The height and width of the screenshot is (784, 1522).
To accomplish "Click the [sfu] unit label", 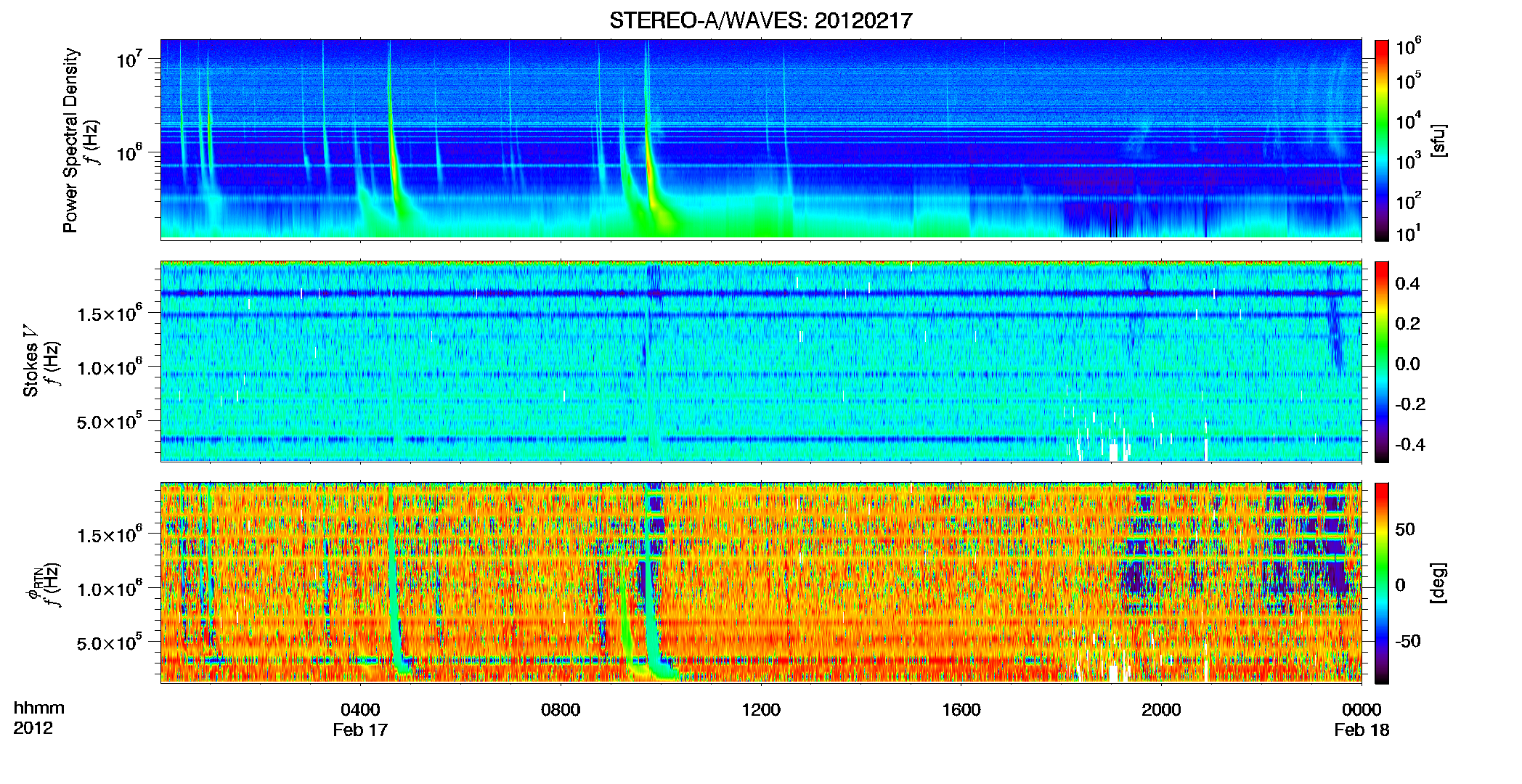I will click(x=1438, y=140).
